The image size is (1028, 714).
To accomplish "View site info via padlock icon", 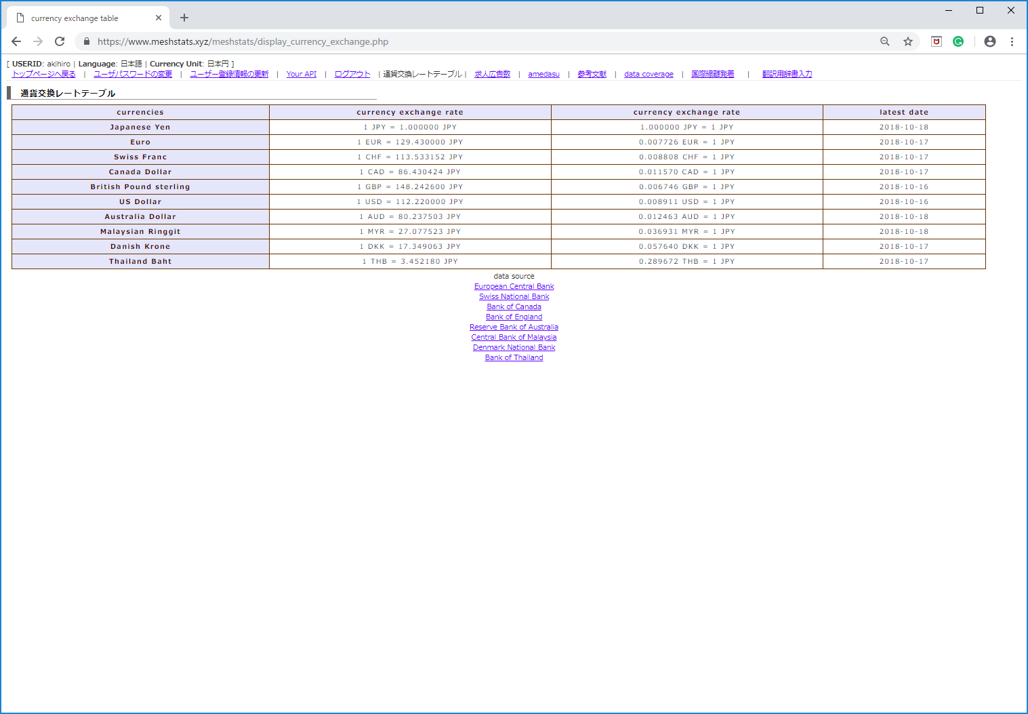I will click(86, 42).
